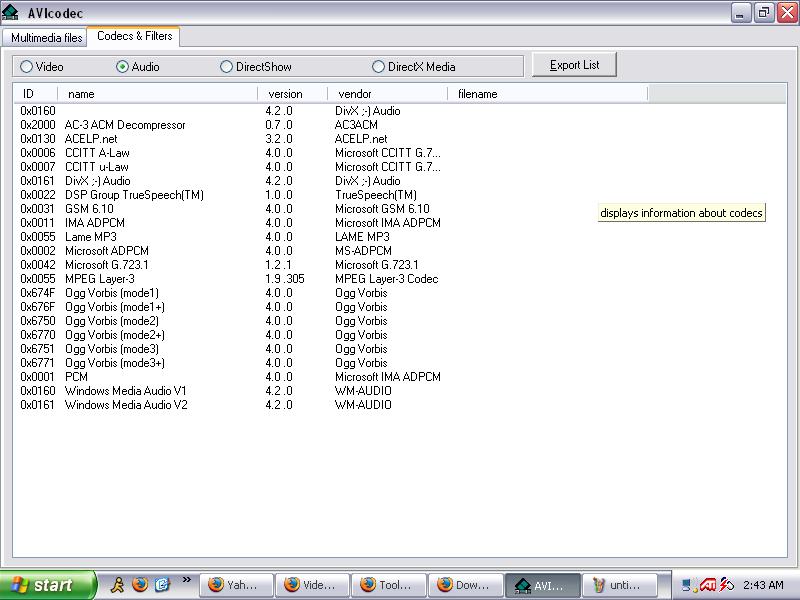Click the AVI... taskbar button
This screenshot has height=600, width=800.
pos(542,585)
